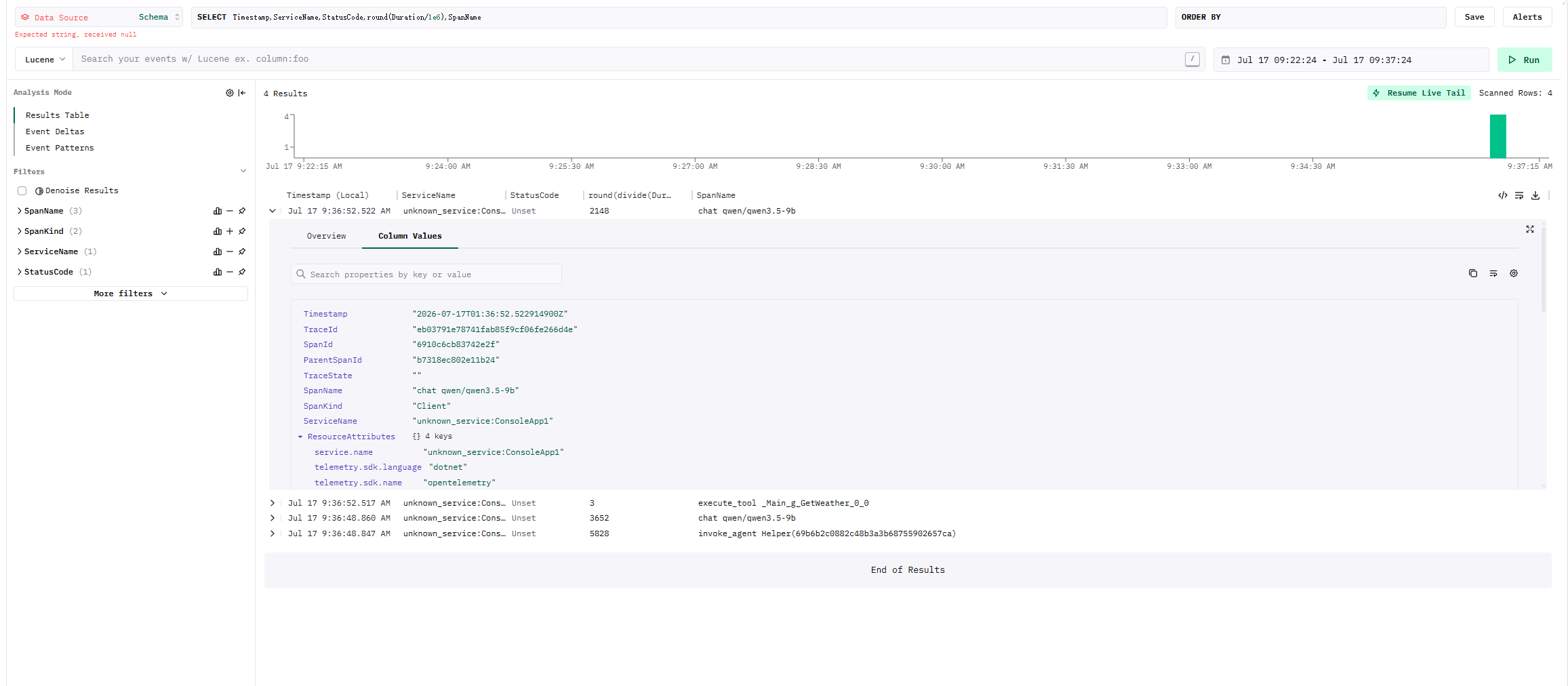Toggle the Denoise Results checkbox
Viewport: 1568px width, 686px height.
[22, 191]
